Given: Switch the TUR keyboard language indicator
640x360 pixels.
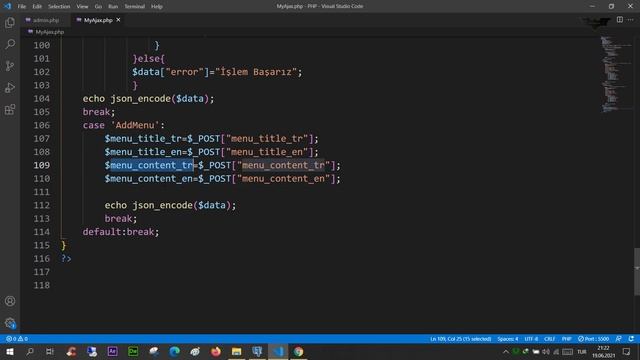Looking at the screenshot, I should [x=582, y=351].
